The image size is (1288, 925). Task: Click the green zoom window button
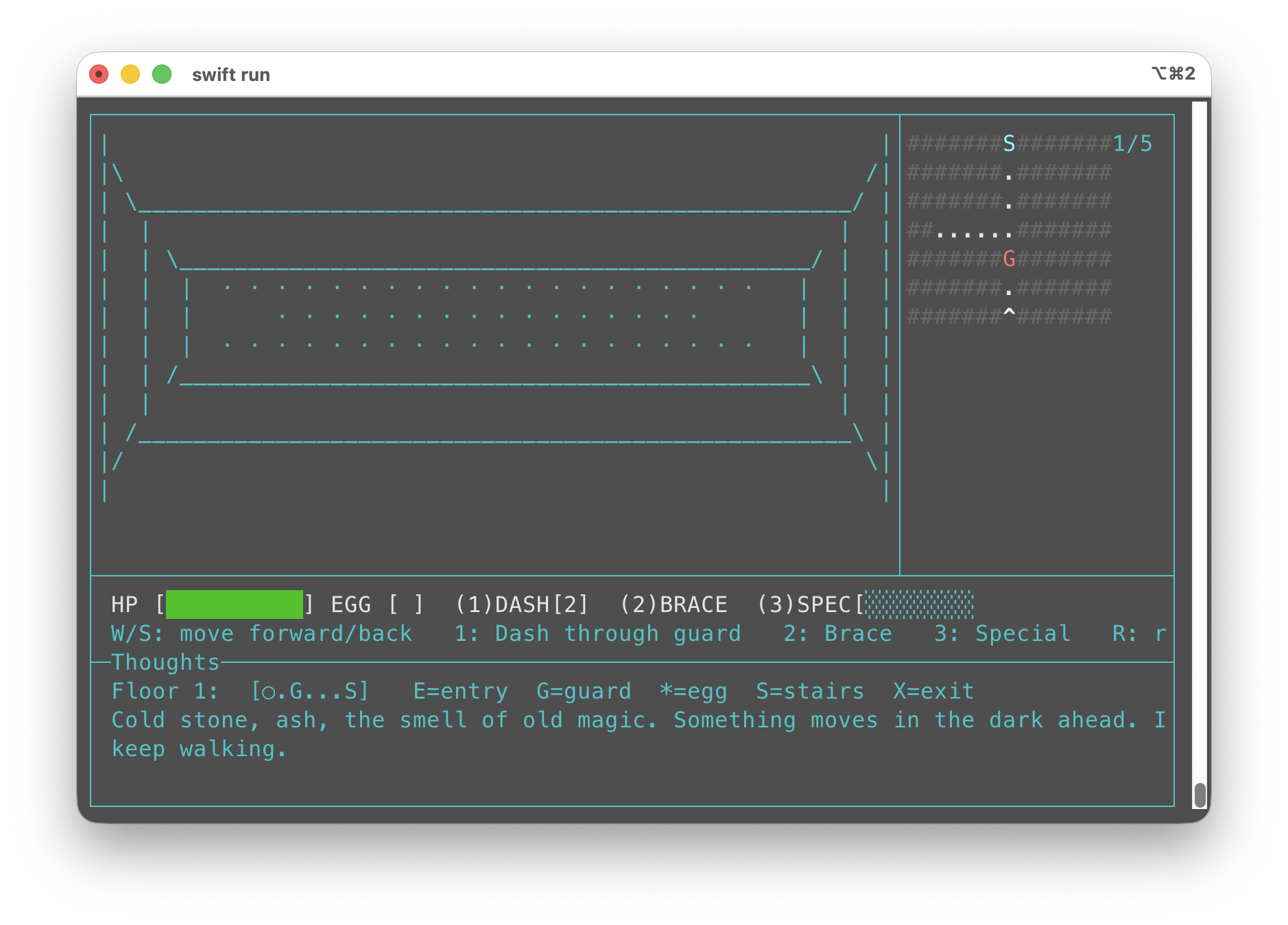(x=162, y=74)
